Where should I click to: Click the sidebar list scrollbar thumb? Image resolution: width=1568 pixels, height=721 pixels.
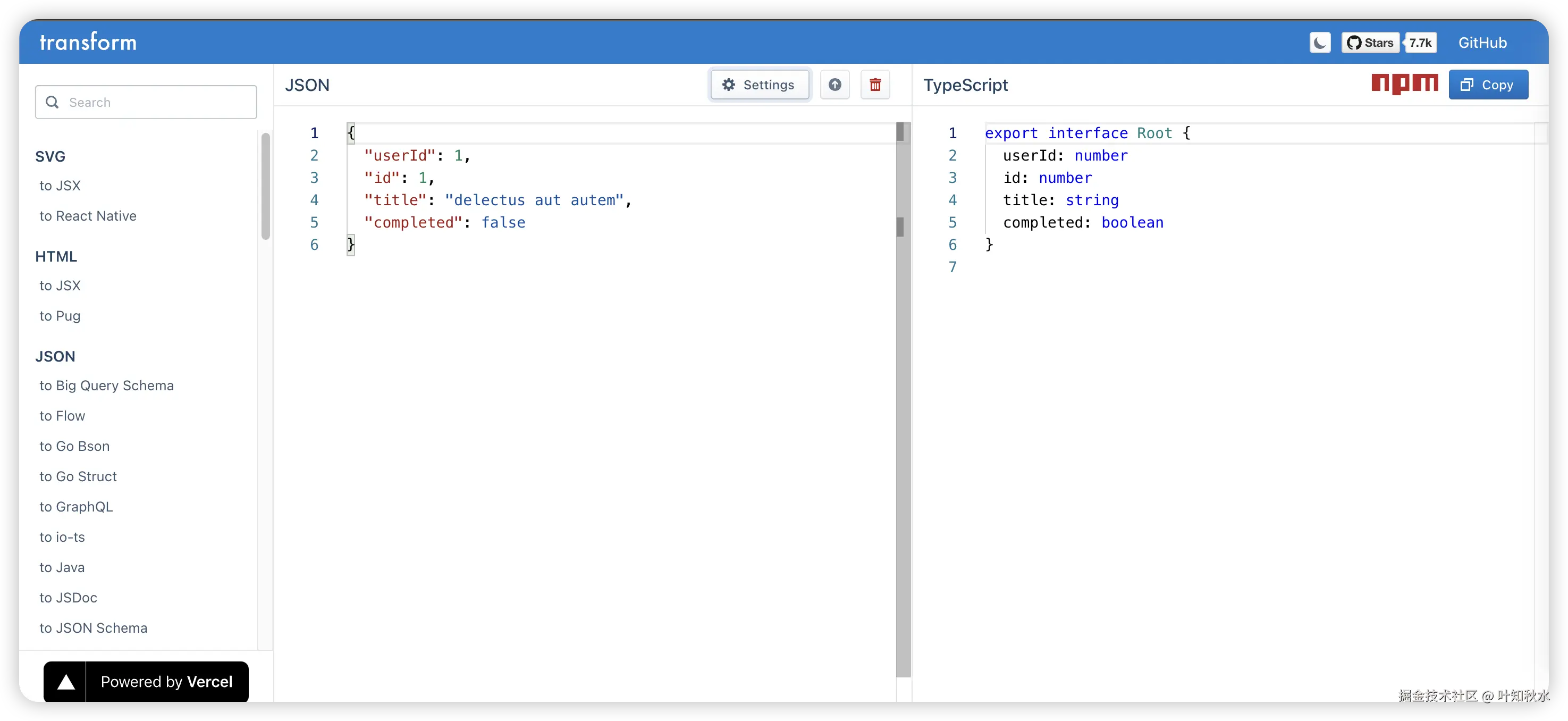point(265,186)
